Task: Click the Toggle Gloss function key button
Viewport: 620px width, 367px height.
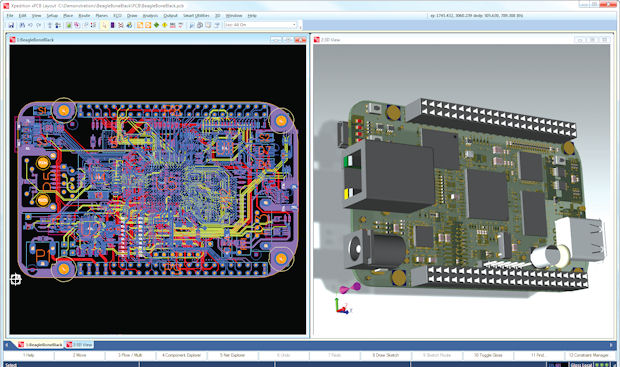Action: tap(488, 355)
